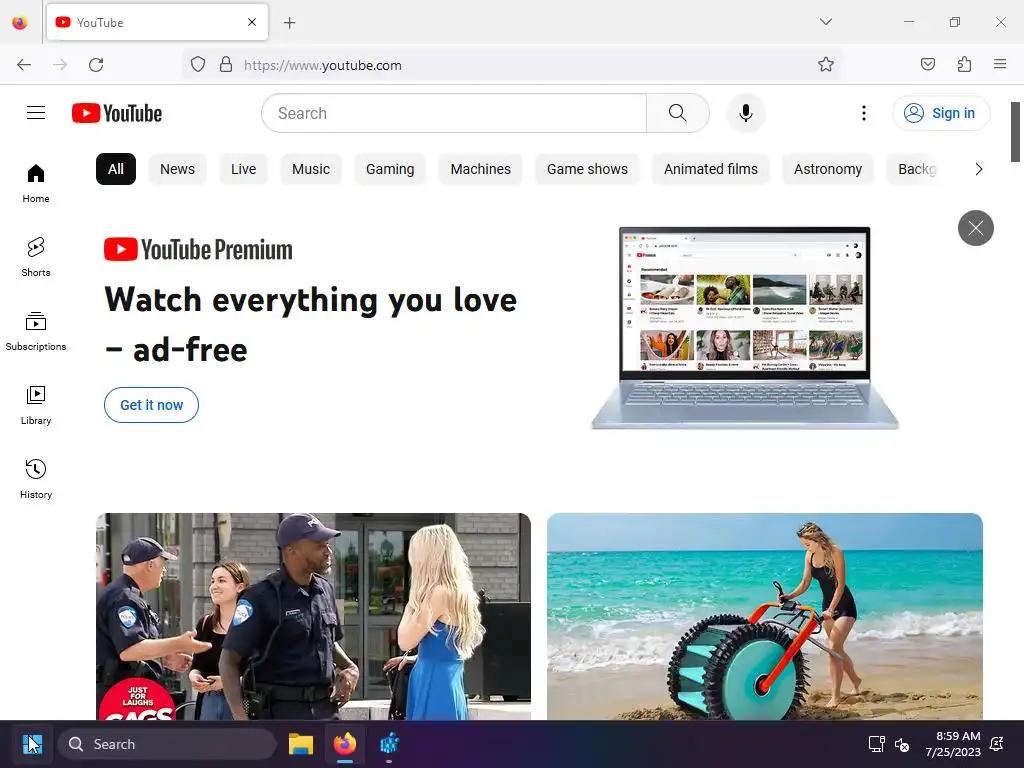Select the Gaming category chip
The height and width of the screenshot is (768, 1024).
click(x=390, y=169)
